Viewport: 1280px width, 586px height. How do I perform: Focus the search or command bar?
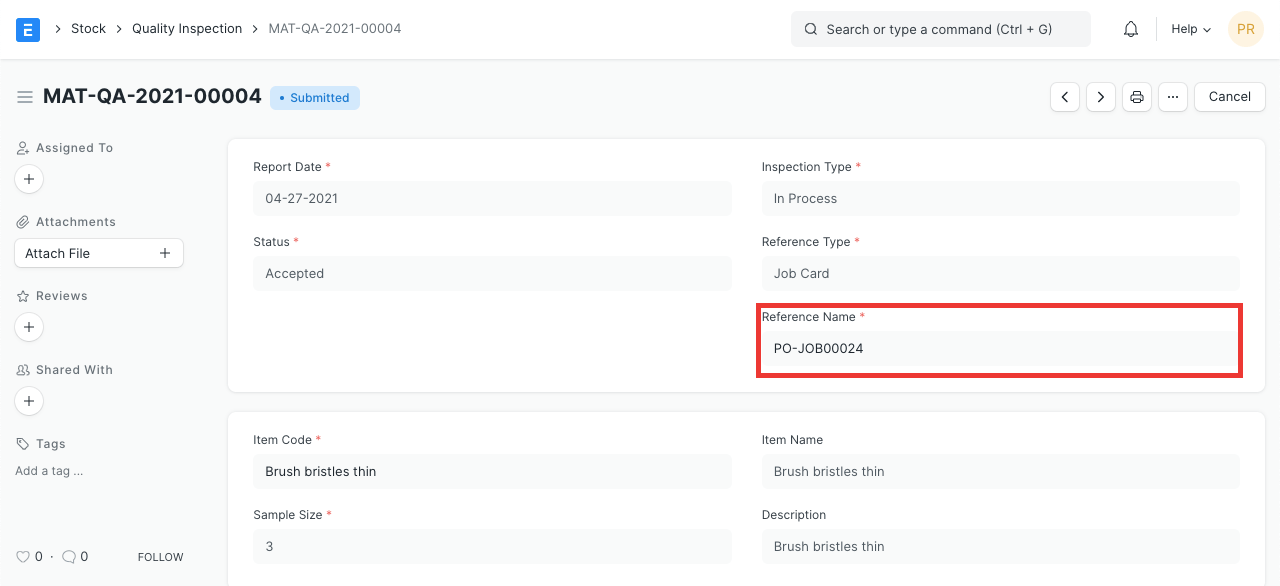pos(940,29)
